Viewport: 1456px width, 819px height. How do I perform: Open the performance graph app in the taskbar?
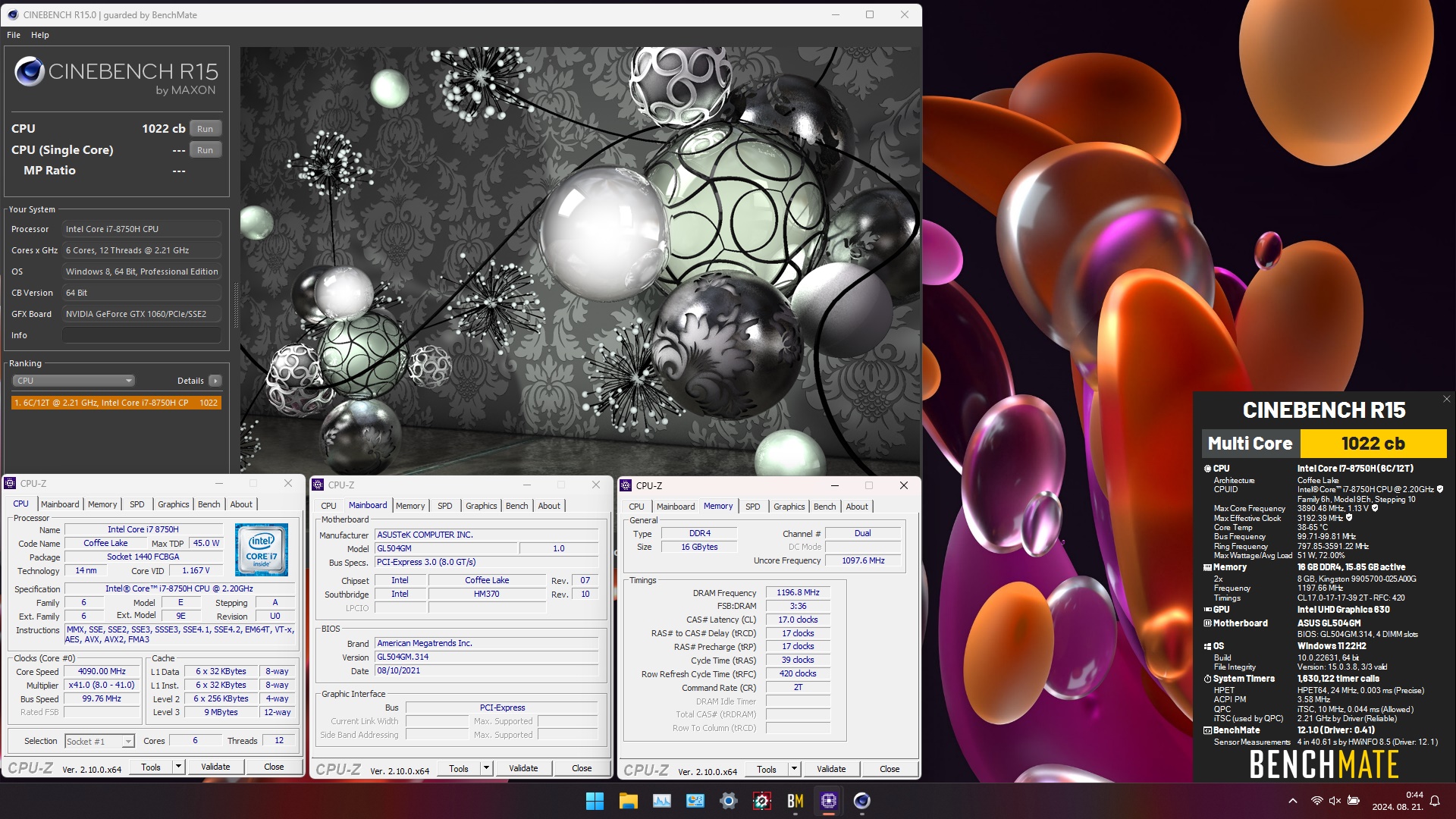(661, 801)
